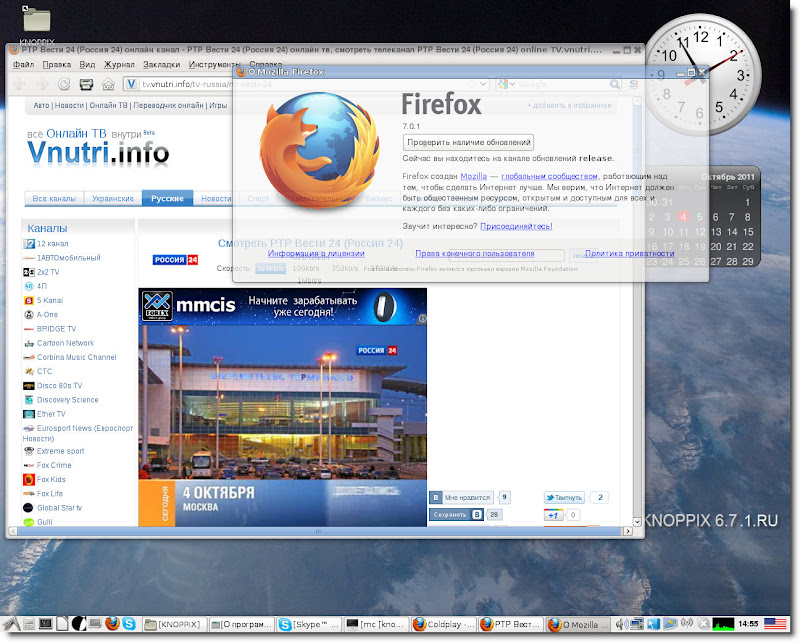Reload the page with the refresh icon
The width and height of the screenshot is (800, 642).
point(64,84)
